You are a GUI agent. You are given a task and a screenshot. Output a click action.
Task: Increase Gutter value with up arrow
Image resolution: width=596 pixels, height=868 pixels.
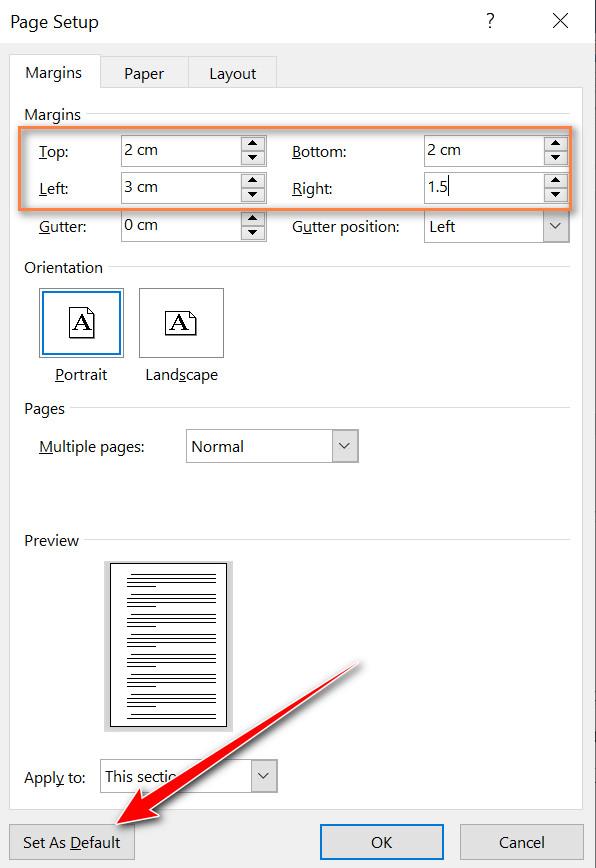(x=253, y=218)
